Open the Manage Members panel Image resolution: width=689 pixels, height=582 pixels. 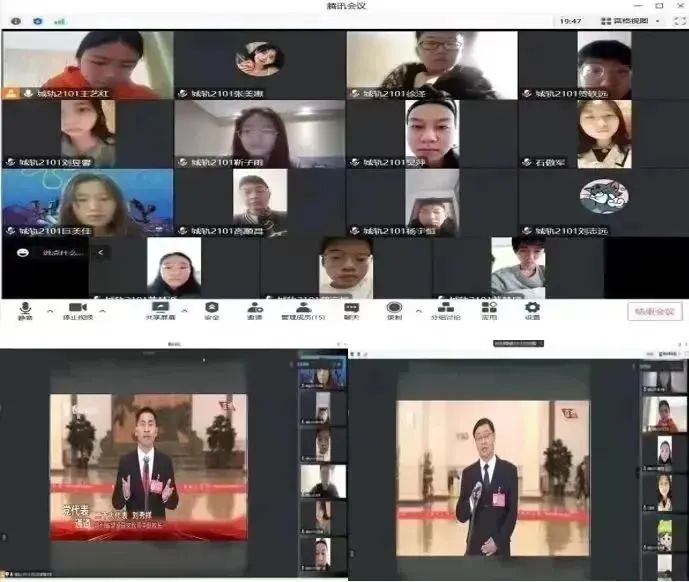pos(302,310)
